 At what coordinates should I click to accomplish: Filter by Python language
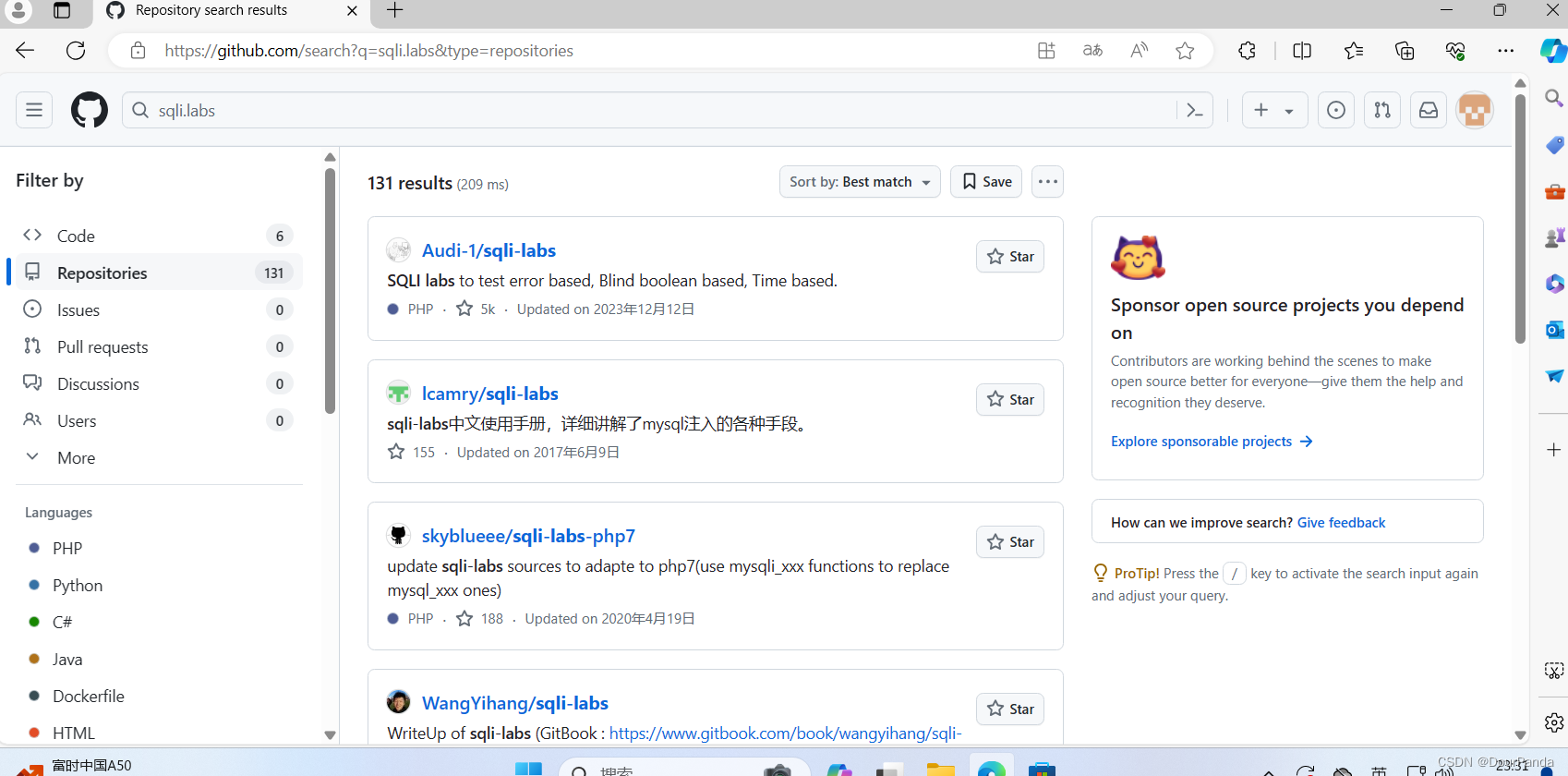78,585
